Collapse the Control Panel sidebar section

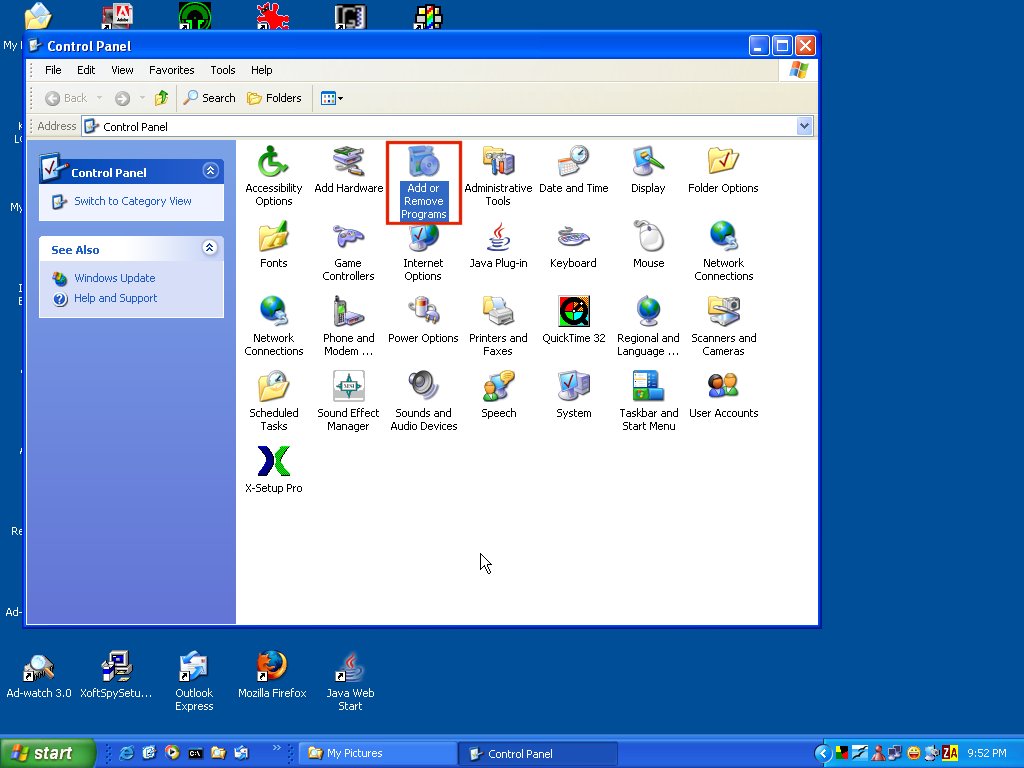click(x=210, y=171)
